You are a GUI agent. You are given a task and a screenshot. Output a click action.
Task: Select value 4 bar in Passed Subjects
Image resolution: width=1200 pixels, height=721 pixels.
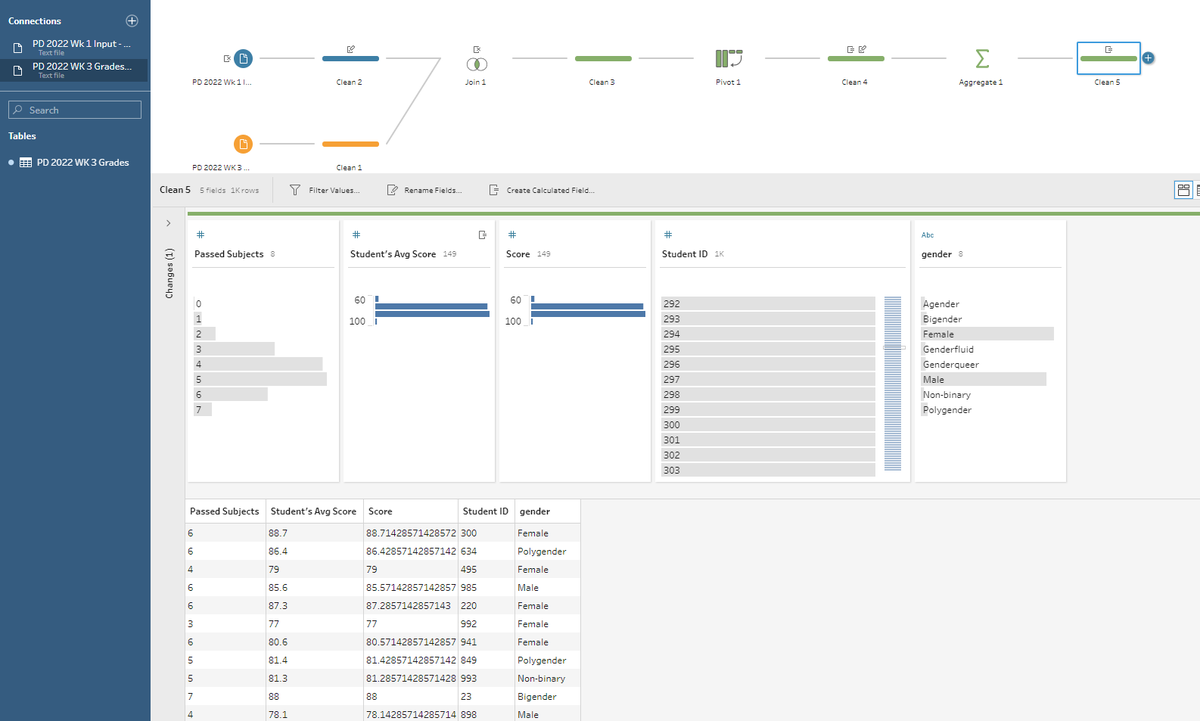point(258,364)
